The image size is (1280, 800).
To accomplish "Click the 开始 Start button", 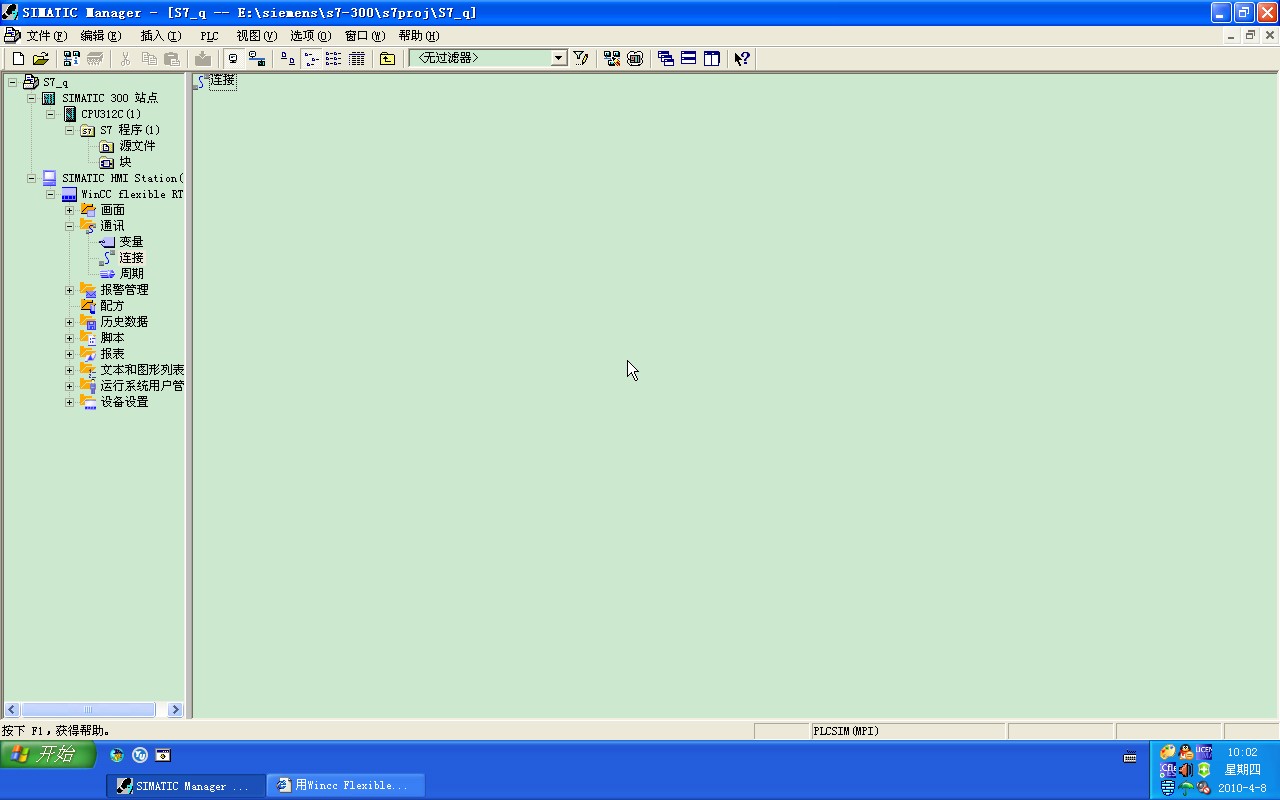I will pos(48,755).
